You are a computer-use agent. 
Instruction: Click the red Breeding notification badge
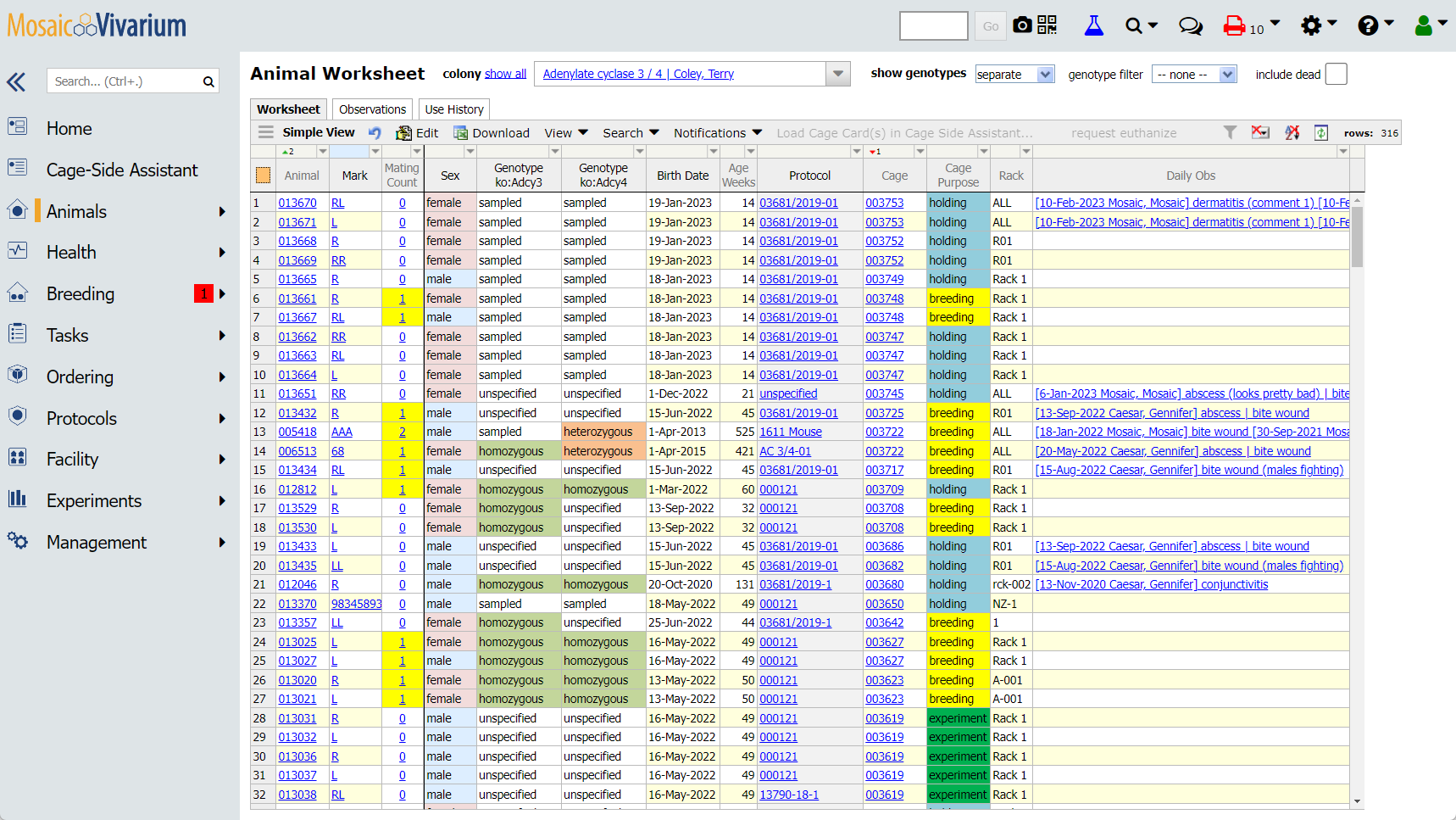click(203, 293)
